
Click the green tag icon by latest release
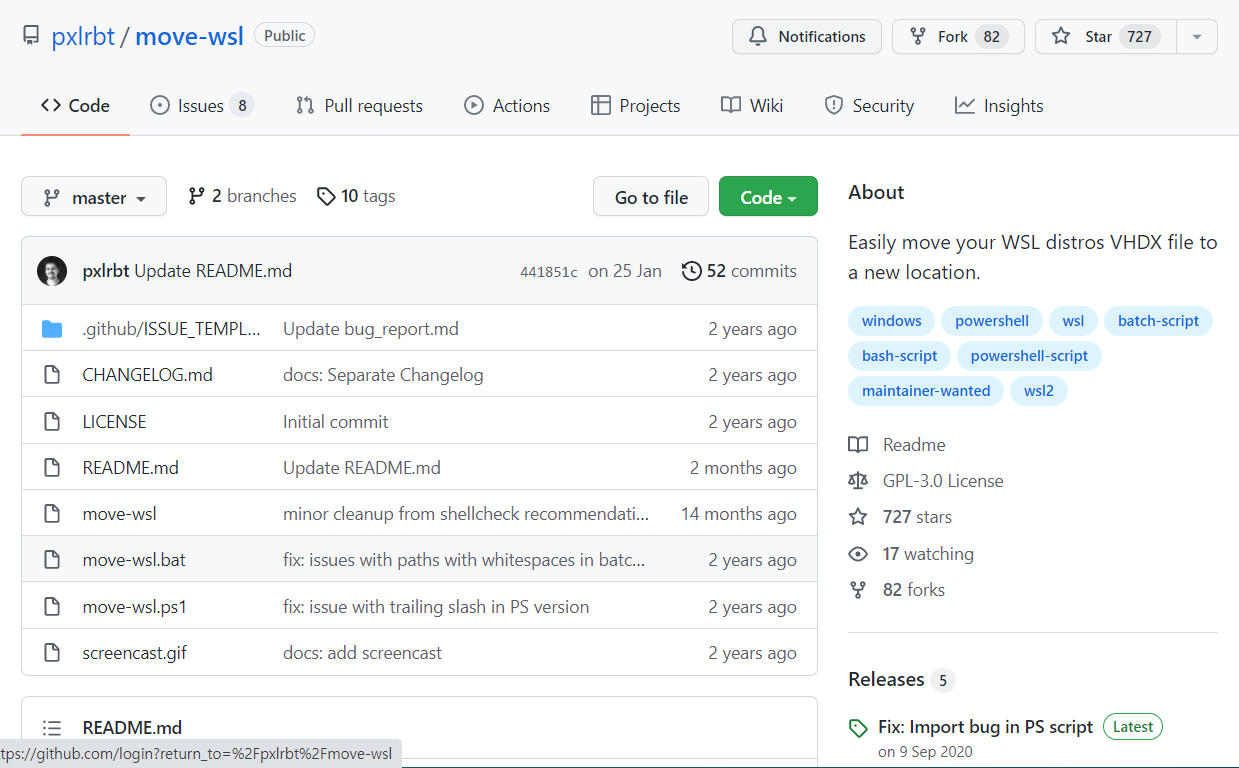click(x=858, y=728)
